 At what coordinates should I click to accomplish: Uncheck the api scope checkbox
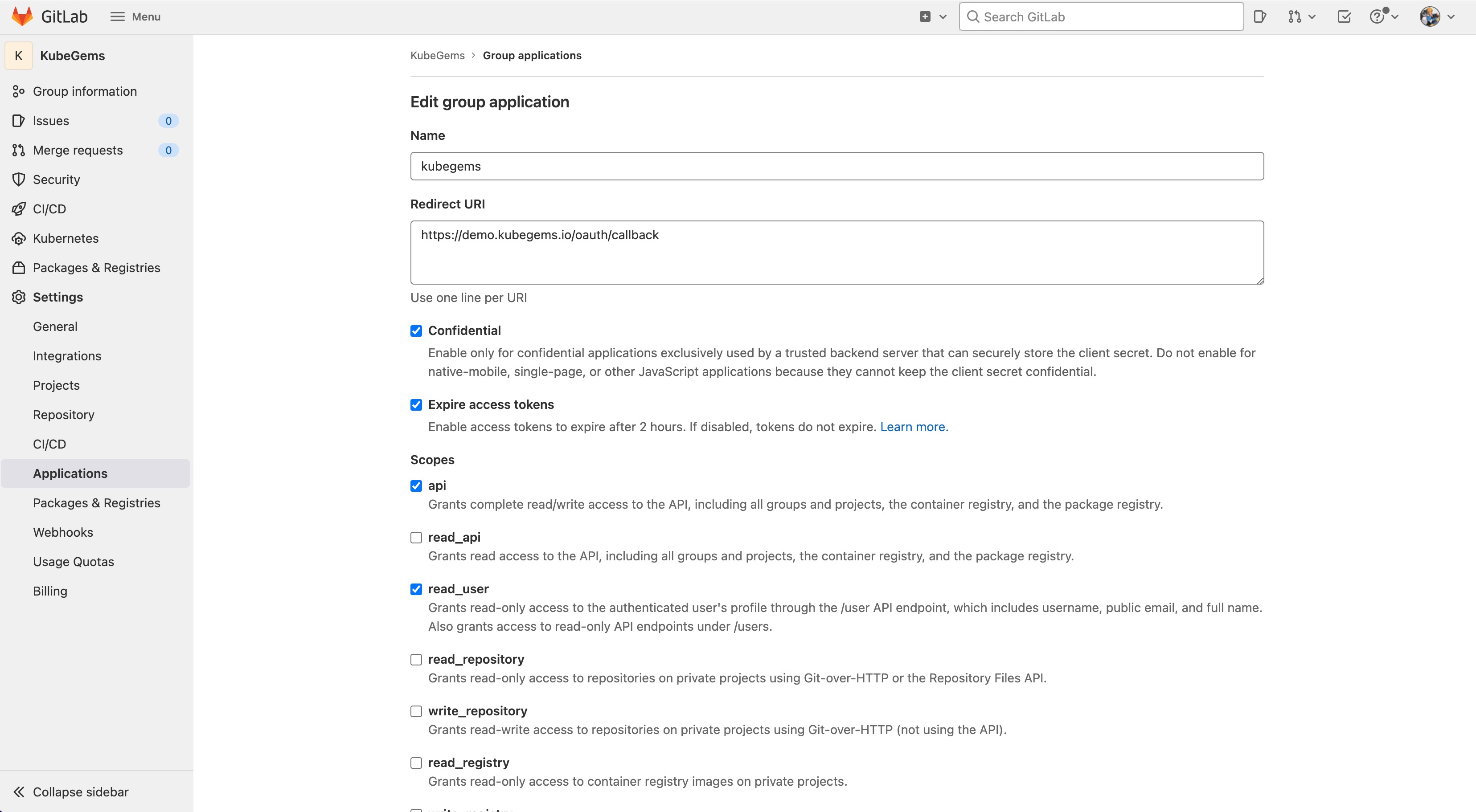click(x=416, y=486)
